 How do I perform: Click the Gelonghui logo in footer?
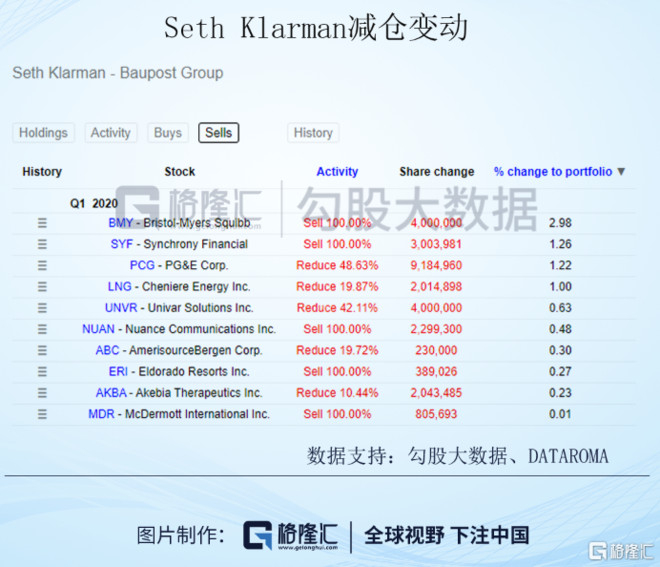(290, 535)
